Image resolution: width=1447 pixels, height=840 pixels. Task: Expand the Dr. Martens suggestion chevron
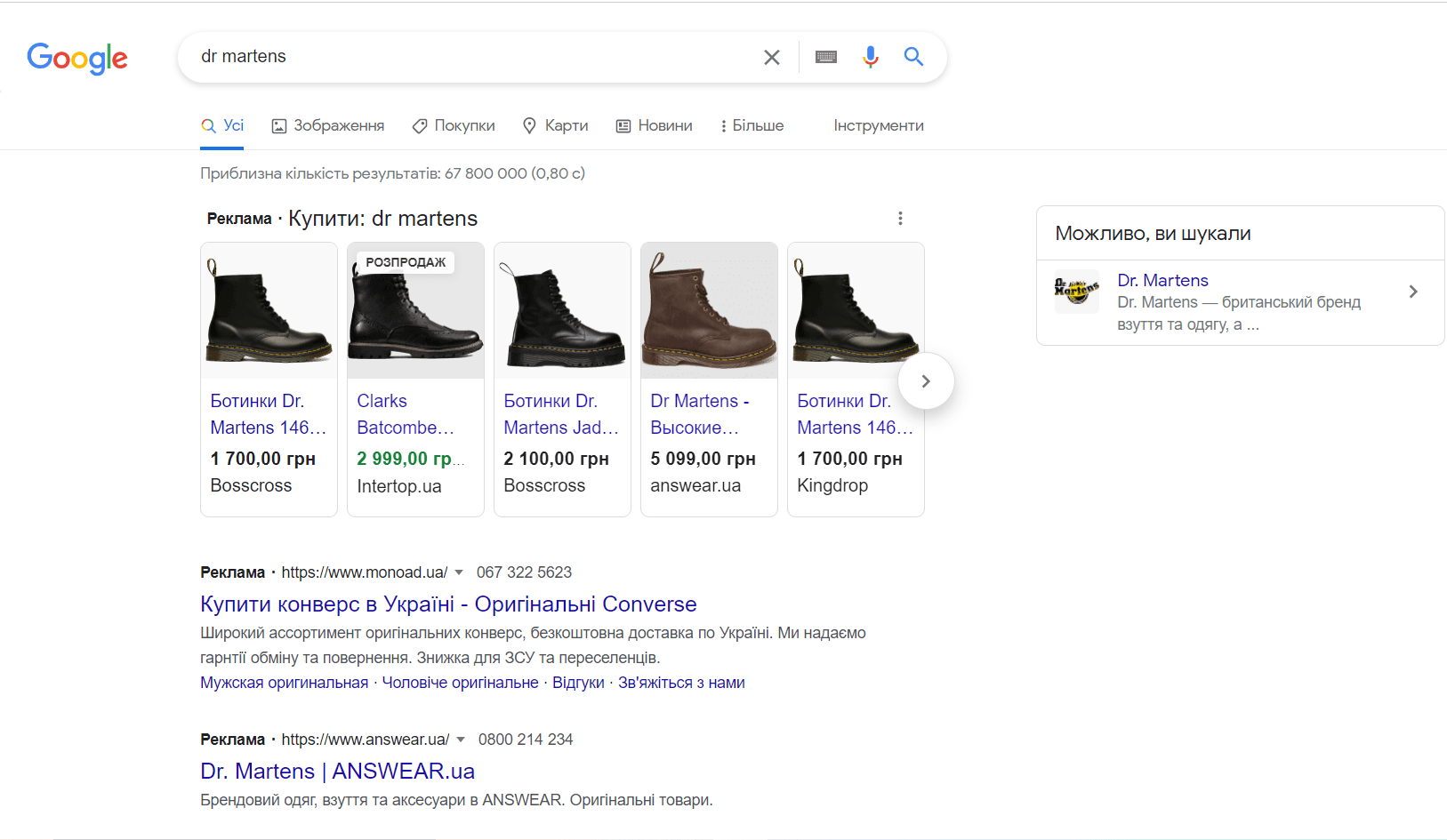click(1412, 292)
